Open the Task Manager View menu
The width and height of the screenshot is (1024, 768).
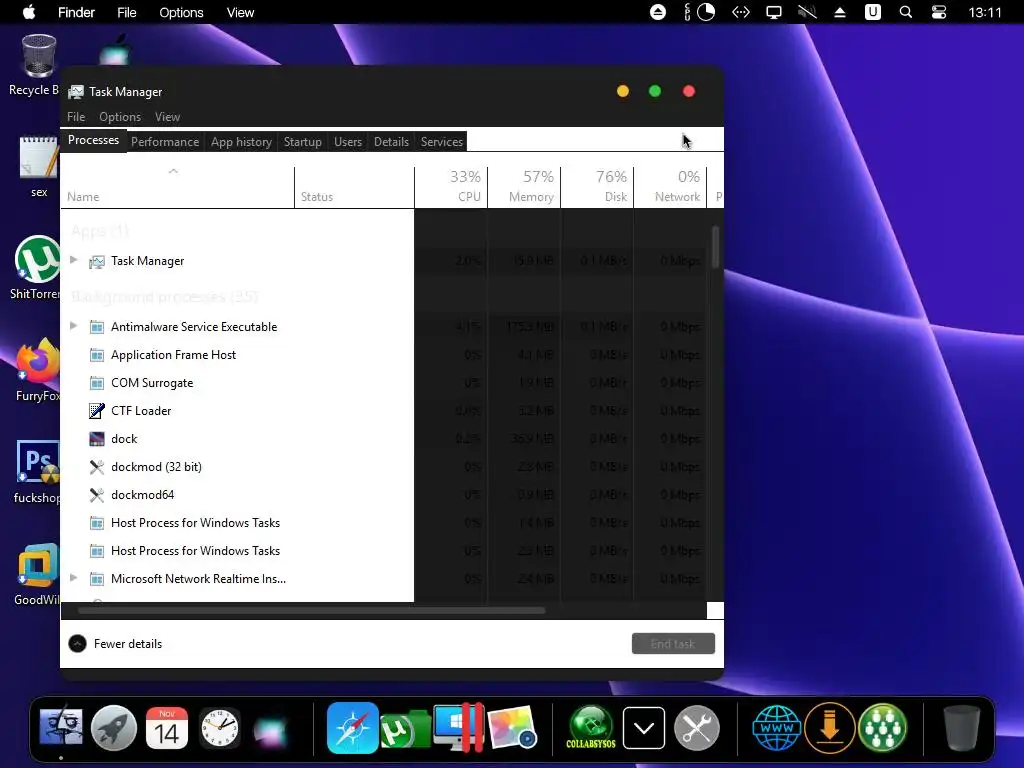point(167,117)
